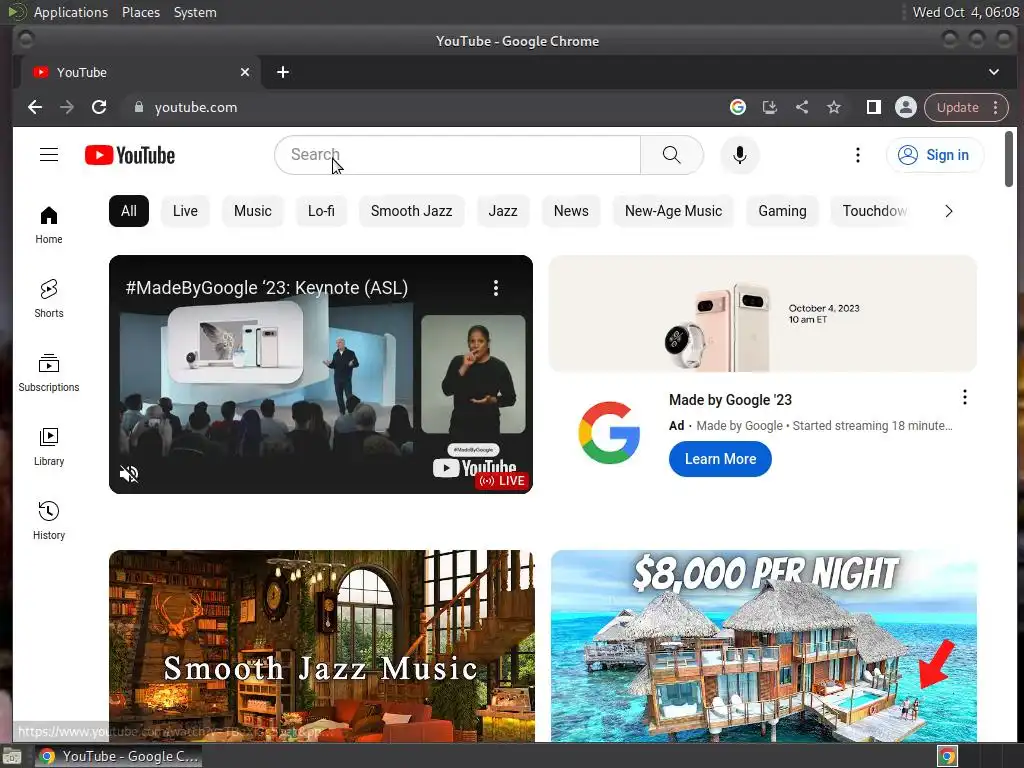Reload the YouTube page
This screenshot has height=768, width=1024.
tap(99, 107)
